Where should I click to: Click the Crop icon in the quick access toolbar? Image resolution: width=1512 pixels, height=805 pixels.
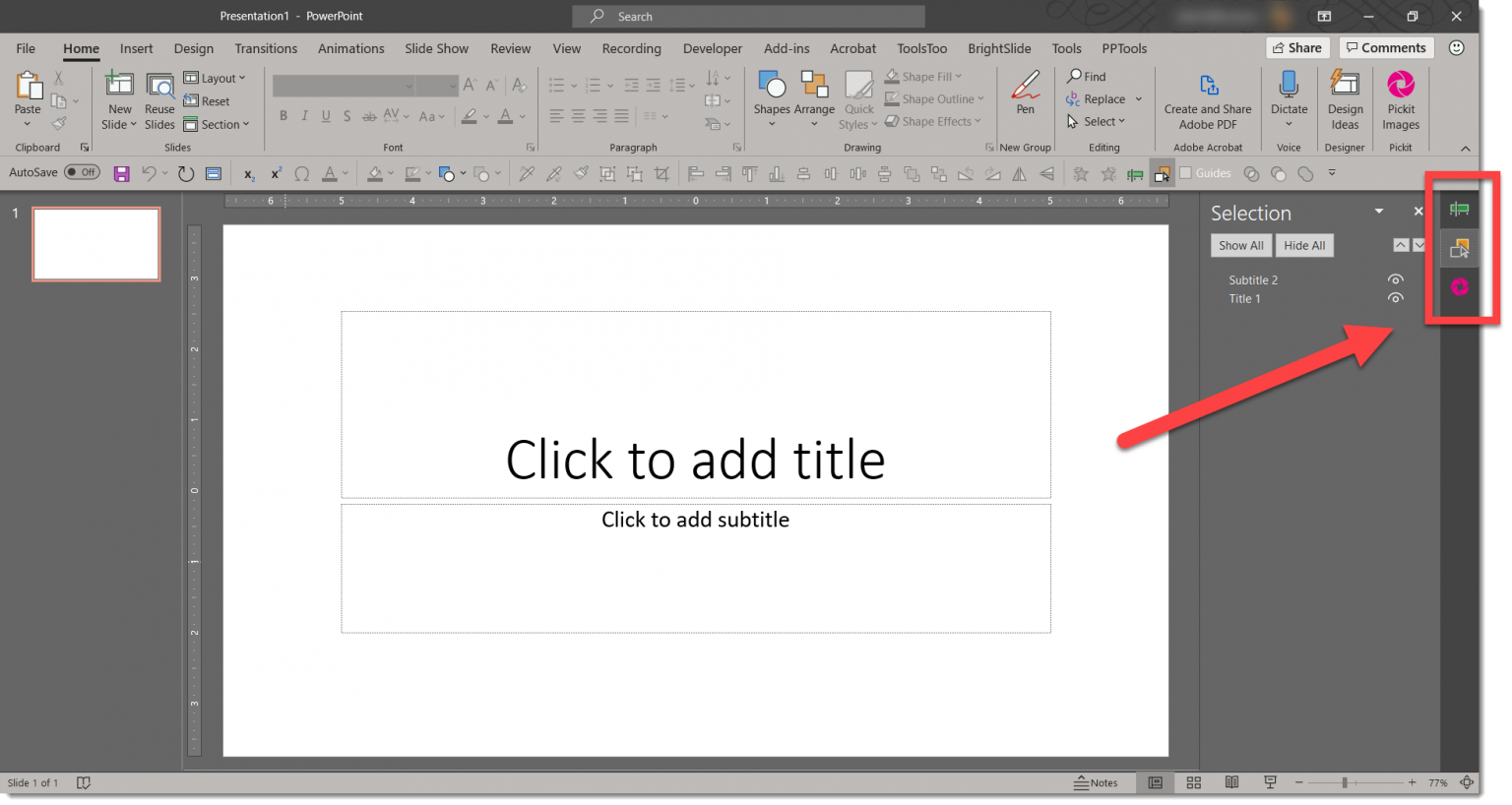pyautogui.click(x=662, y=173)
